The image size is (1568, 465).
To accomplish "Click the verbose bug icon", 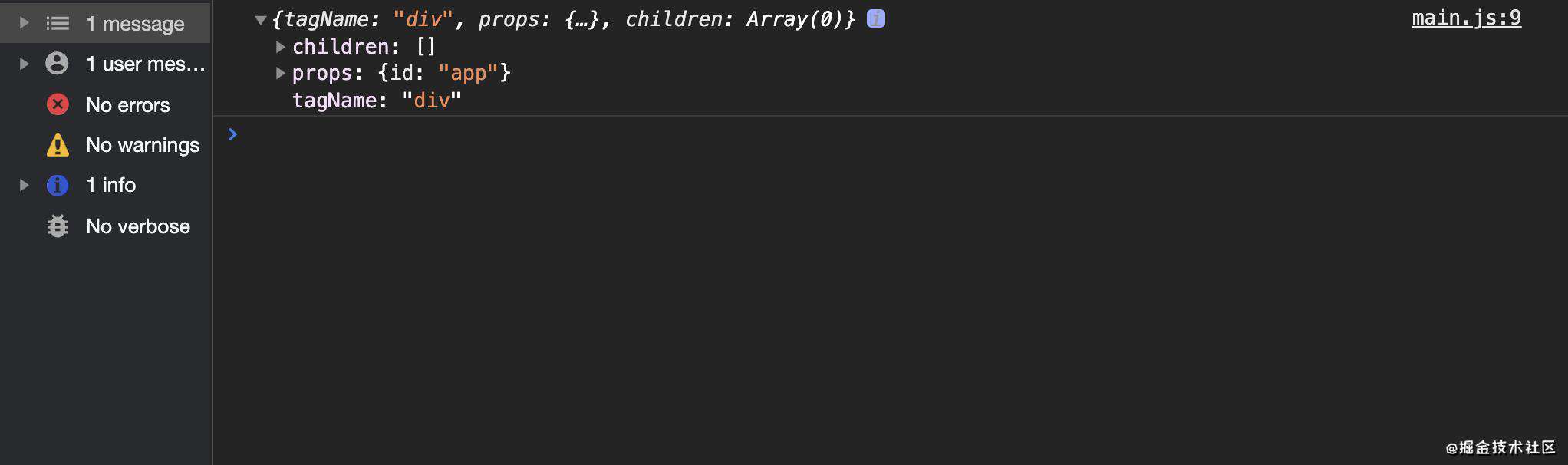I will (58, 226).
